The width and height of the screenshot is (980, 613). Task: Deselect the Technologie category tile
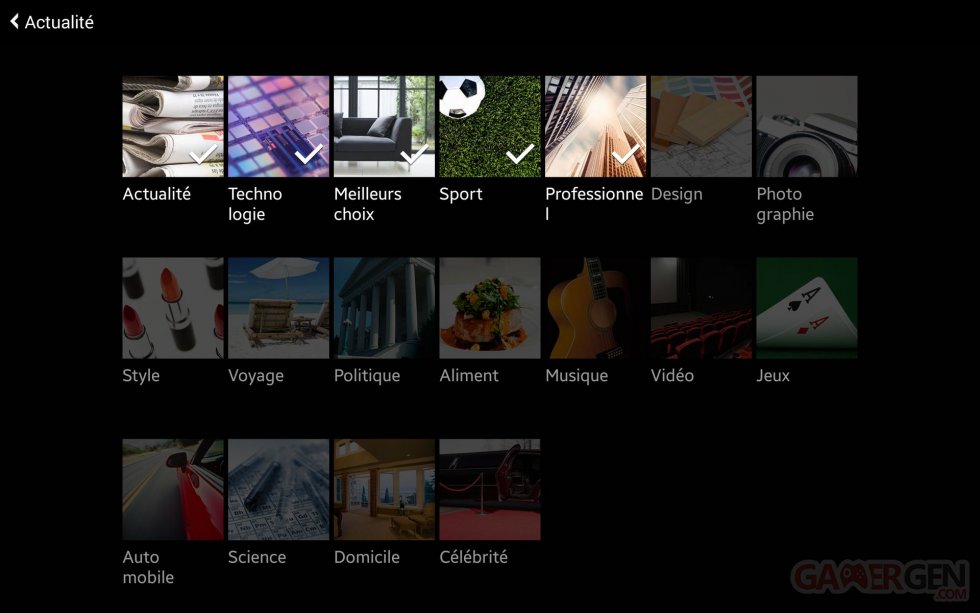point(278,126)
